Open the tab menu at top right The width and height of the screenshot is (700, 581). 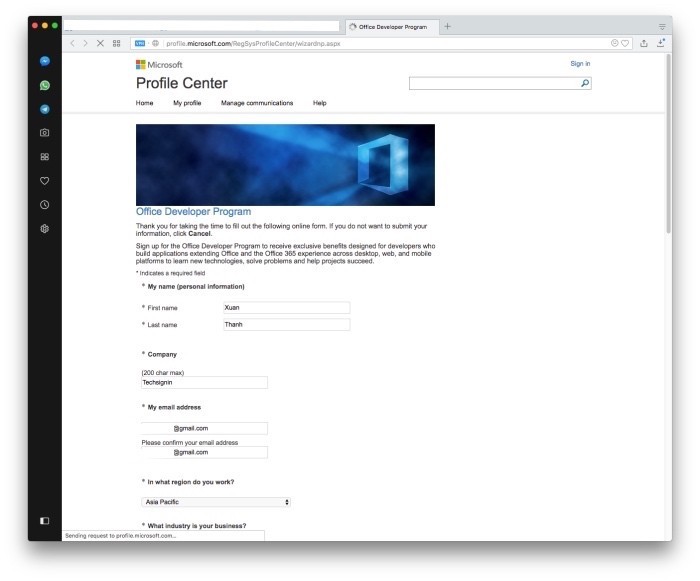(662, 27)
